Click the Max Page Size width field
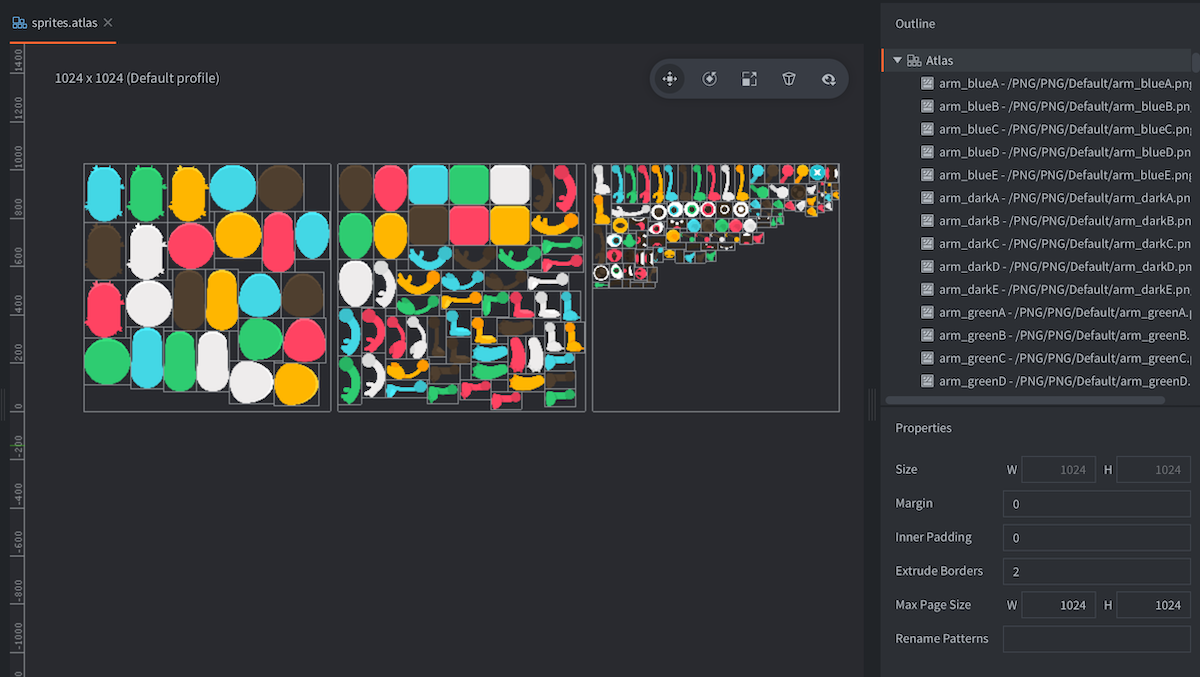Screen dimensions: 1200x677 pos(1058,605)
